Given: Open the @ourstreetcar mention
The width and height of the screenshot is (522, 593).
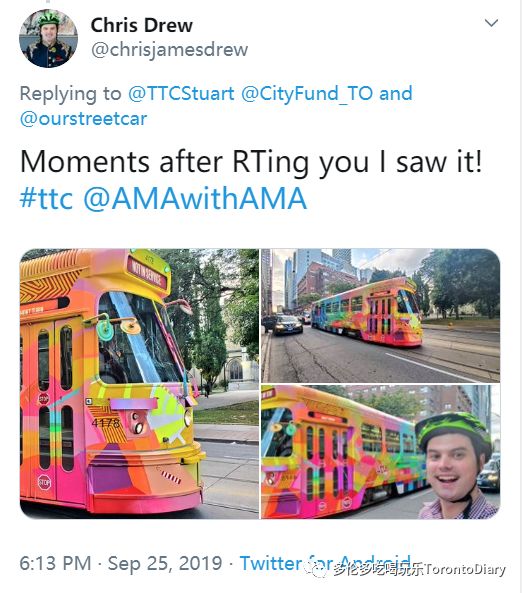Looking at the screenshot, I should click(83, 118).
